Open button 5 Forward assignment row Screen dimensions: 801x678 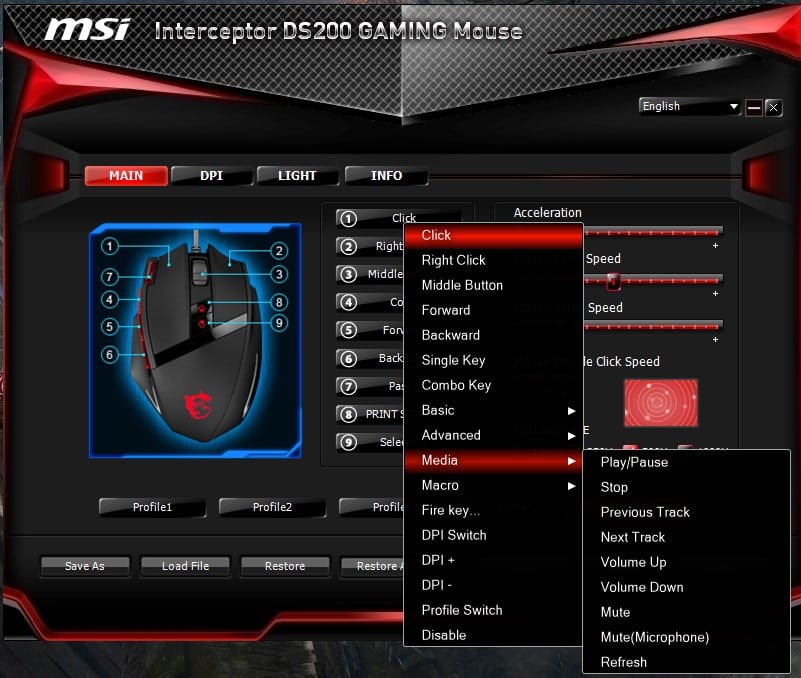tap(370, 330)
